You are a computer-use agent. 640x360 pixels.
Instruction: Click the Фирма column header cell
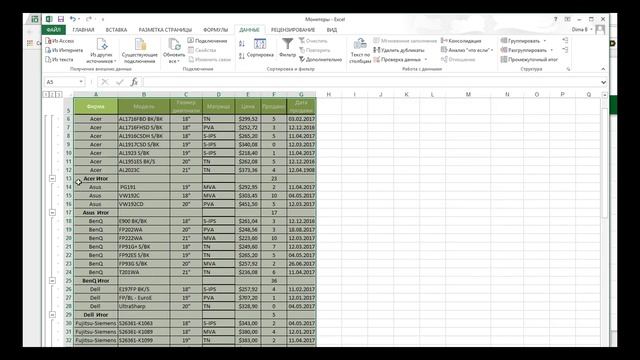tap(96, 107)
